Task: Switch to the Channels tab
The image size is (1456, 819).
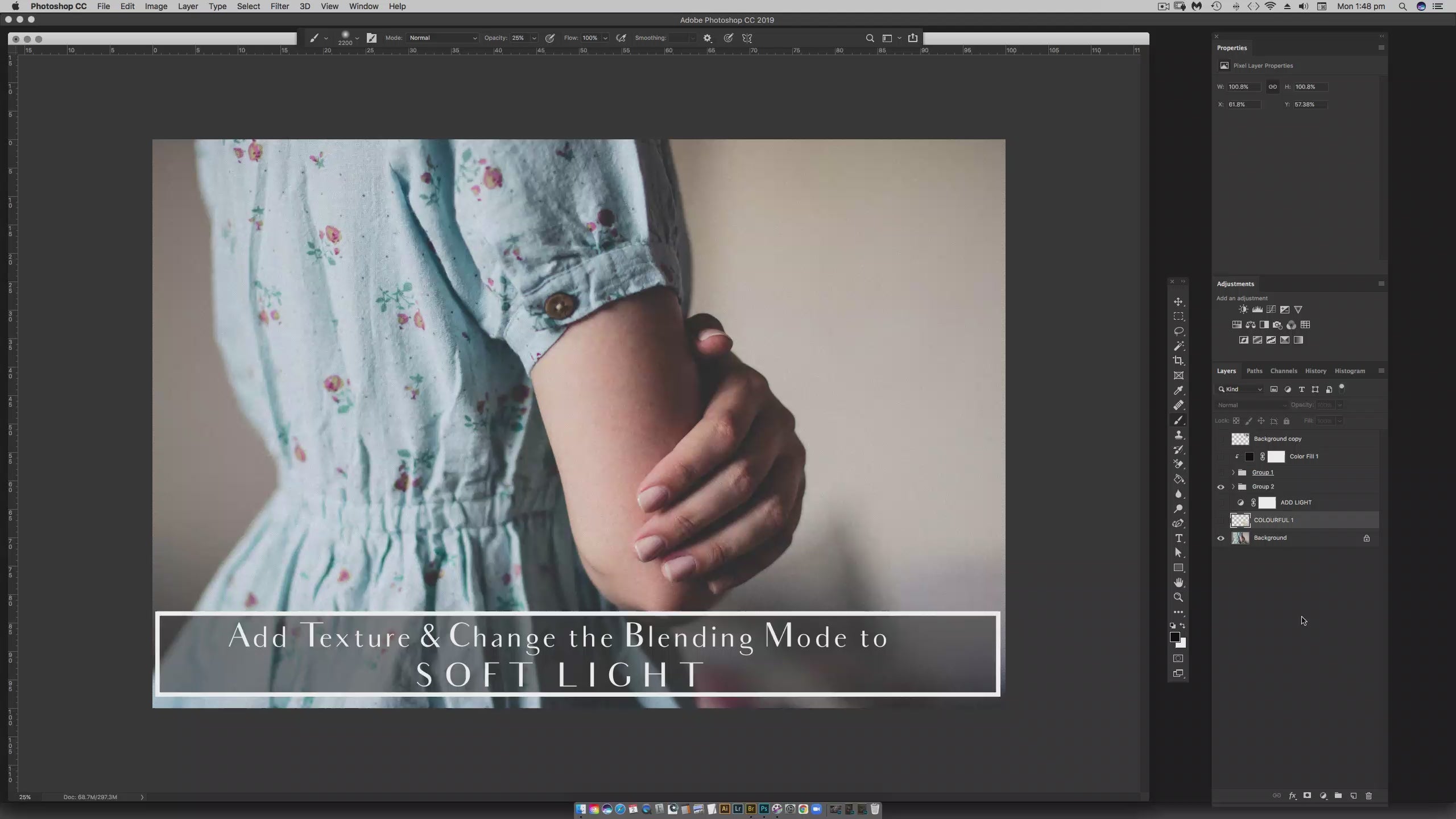Action: (1283, 371)
